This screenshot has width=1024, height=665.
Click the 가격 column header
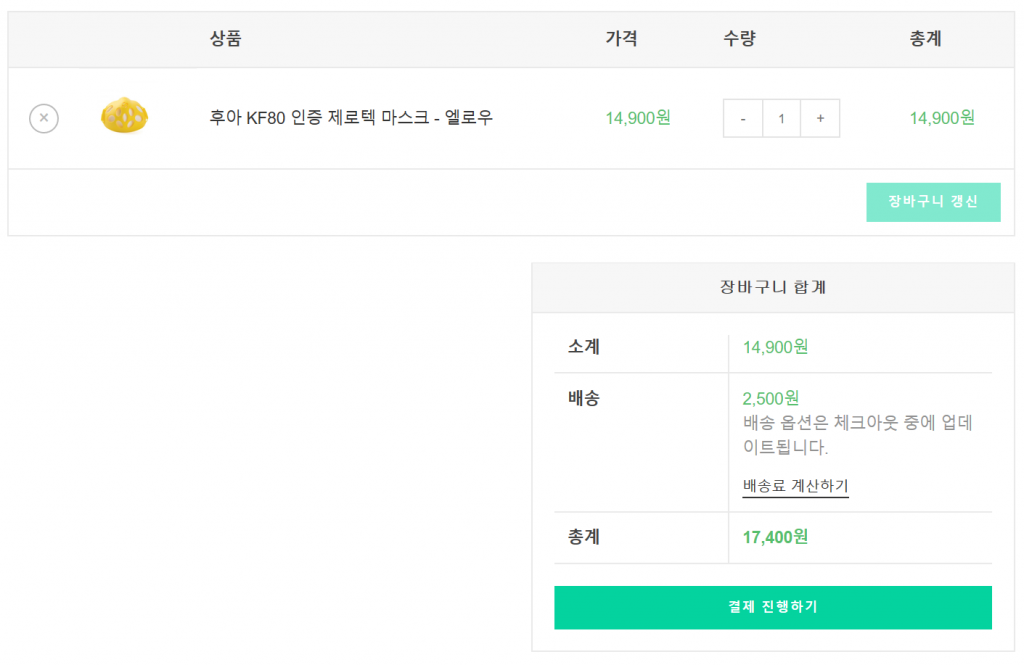(x=621, y=39)
